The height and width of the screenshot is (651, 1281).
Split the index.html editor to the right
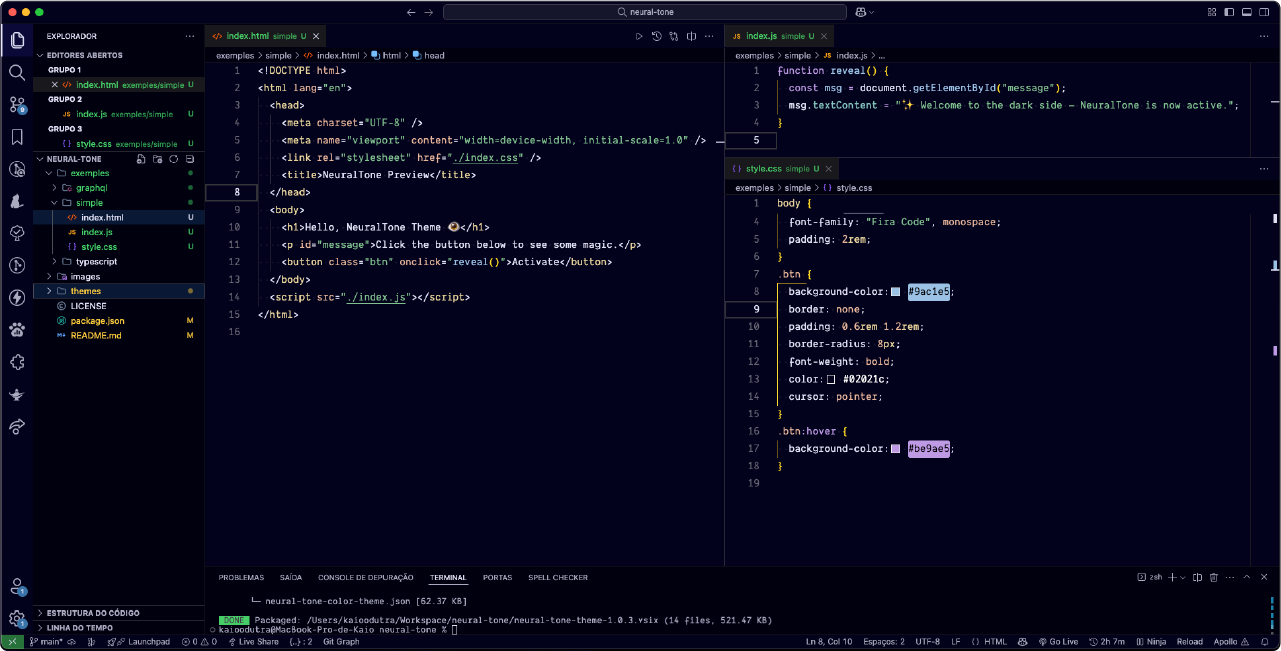tap(690, 36)
